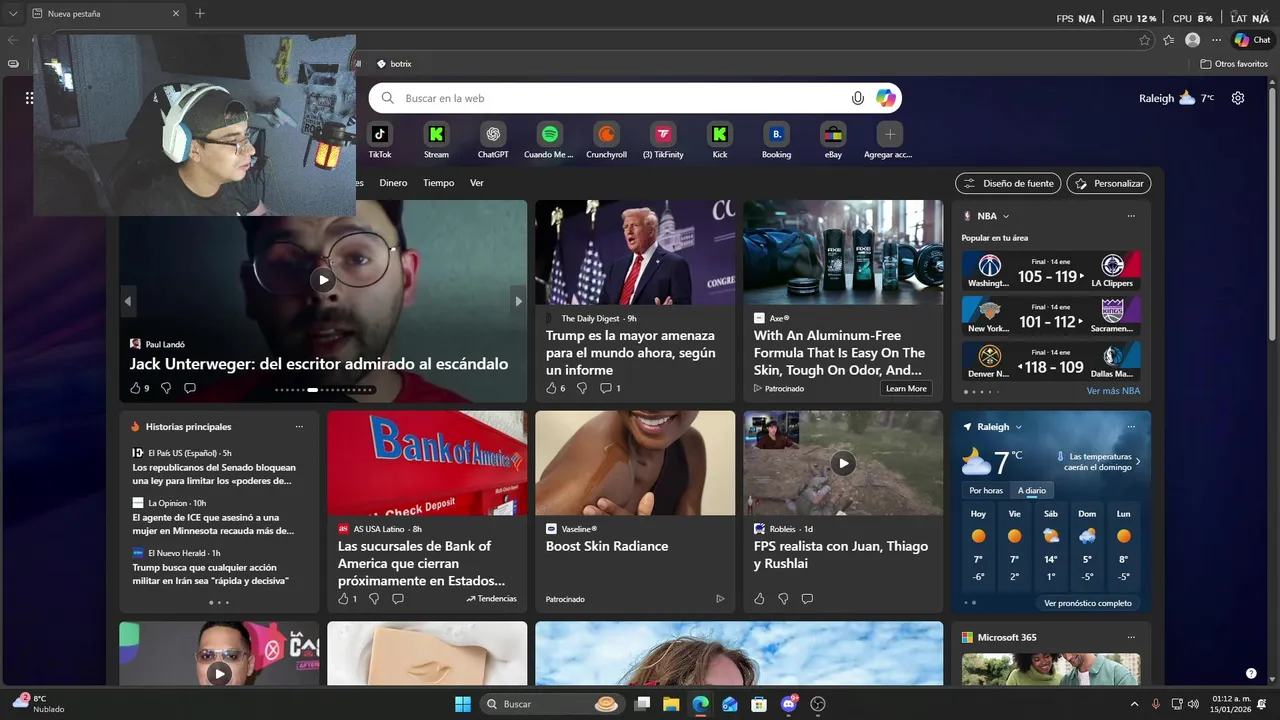Click Learn More on the Axe ad
Screen dimensions: 1280x720
(906, 388)
